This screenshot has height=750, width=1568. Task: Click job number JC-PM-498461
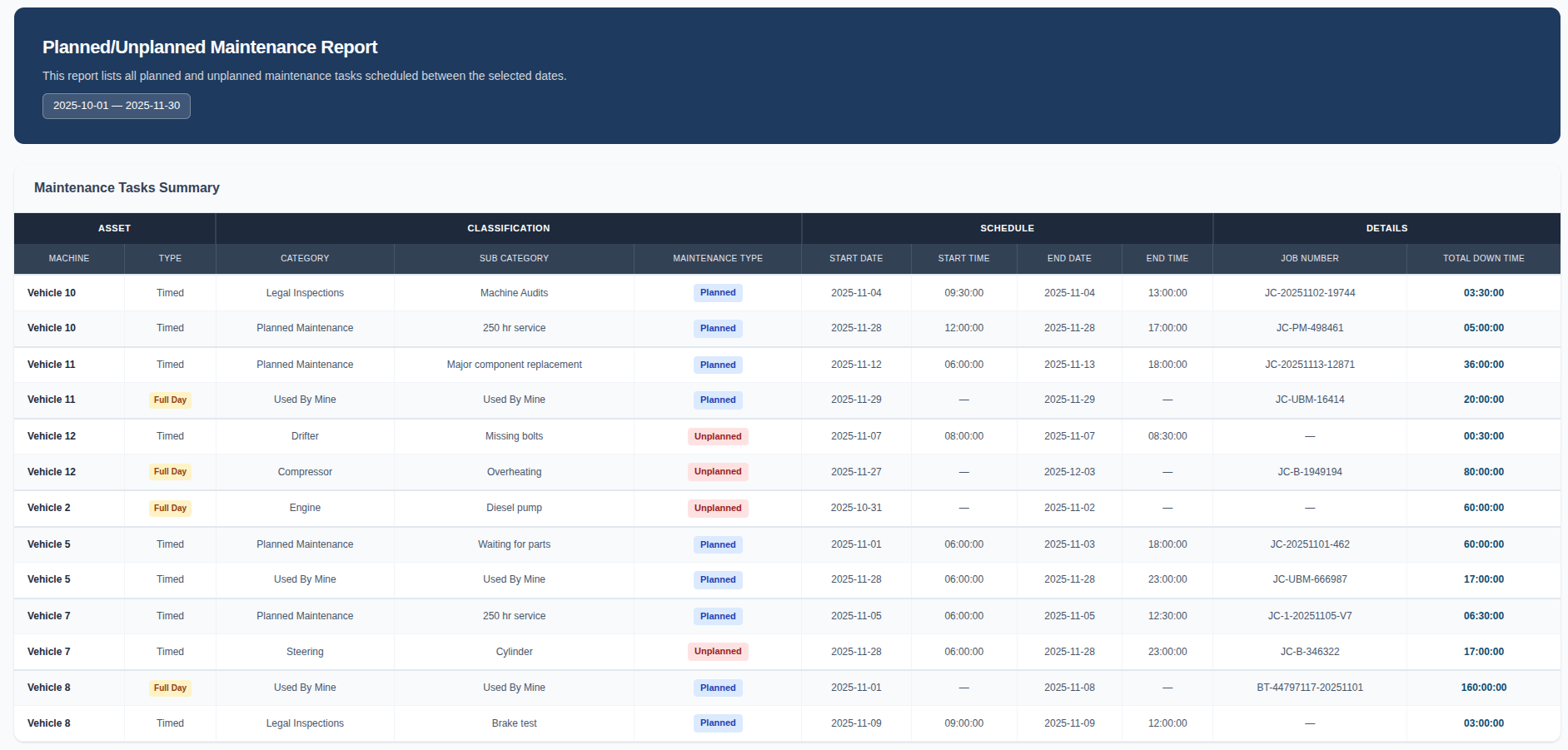(x=1309, y=328)
